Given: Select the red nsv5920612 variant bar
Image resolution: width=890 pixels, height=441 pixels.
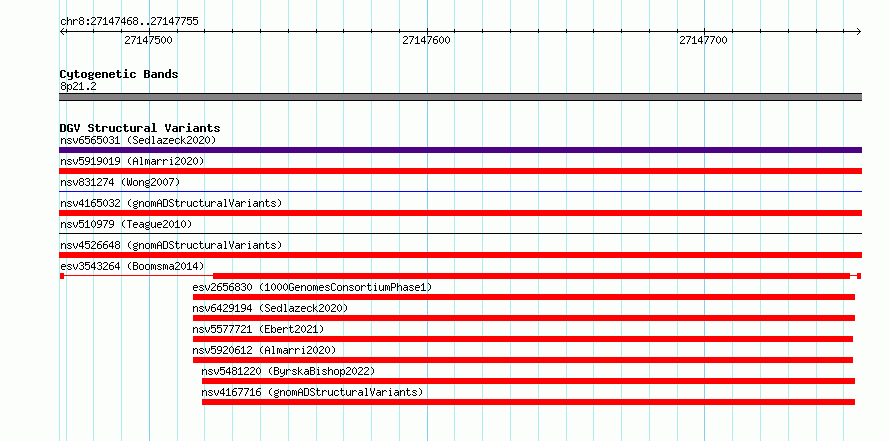Looking at the screenshot, I should (523, 360).
